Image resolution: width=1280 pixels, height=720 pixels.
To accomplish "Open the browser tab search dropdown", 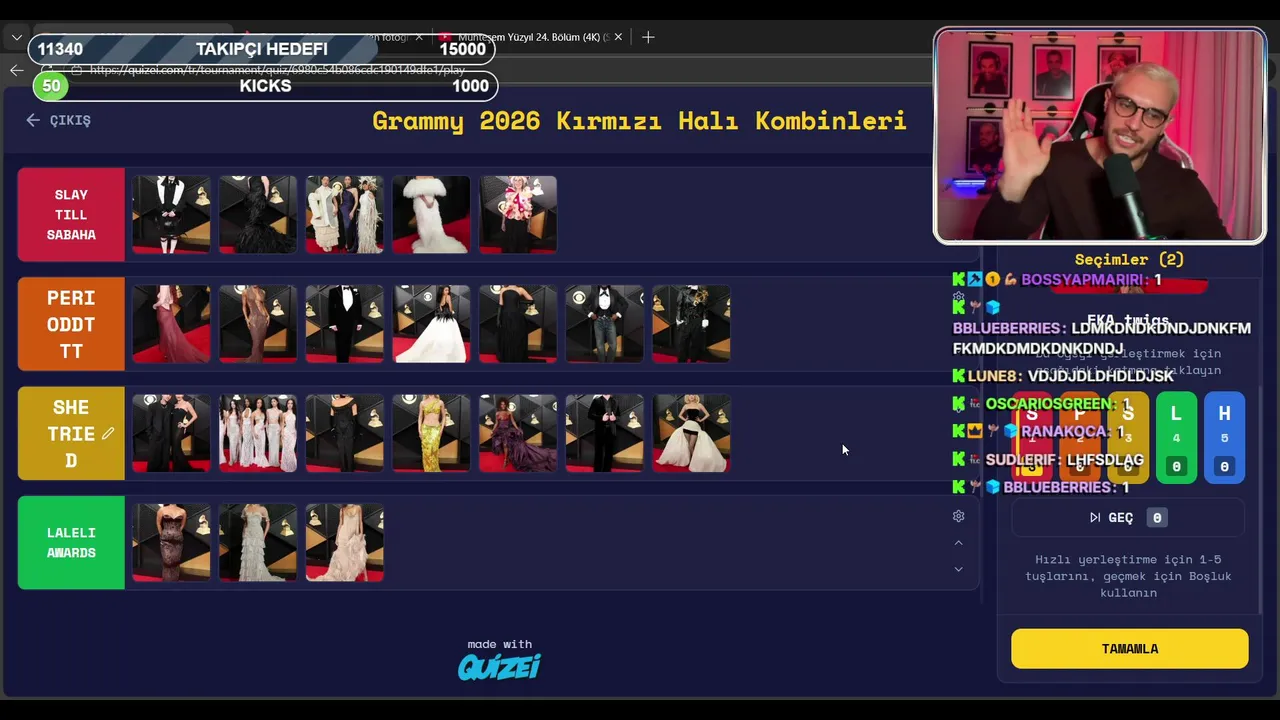I will click(16, 37).
